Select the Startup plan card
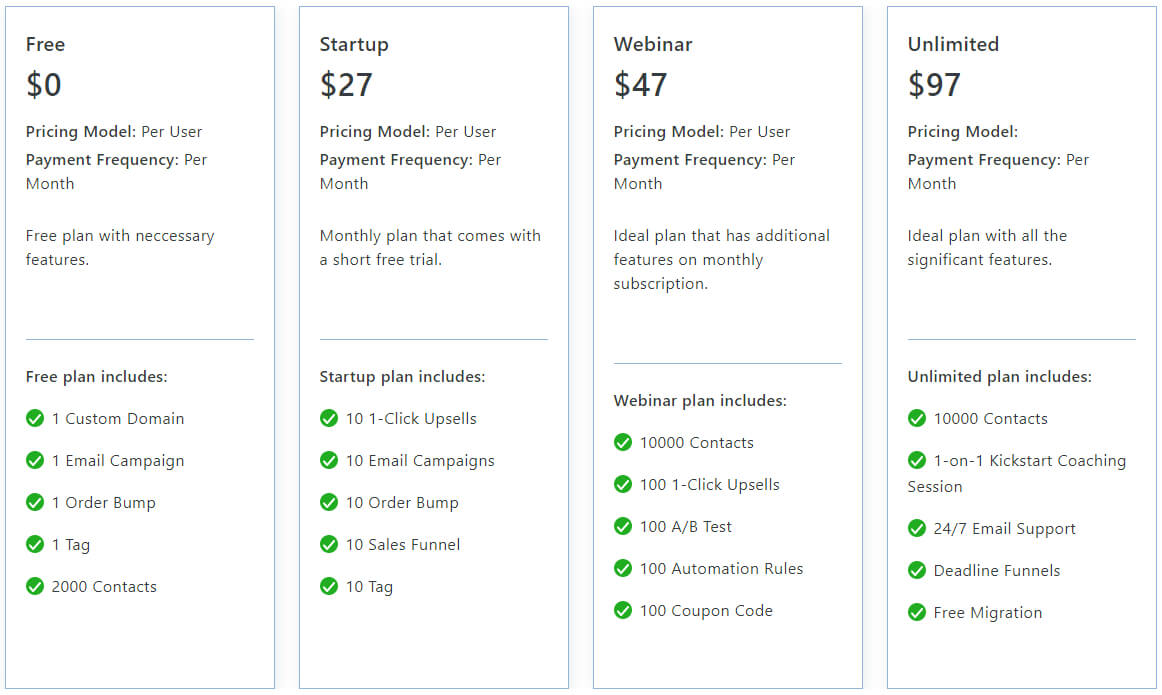1162x695 pixels. click(x=433, y=347)
